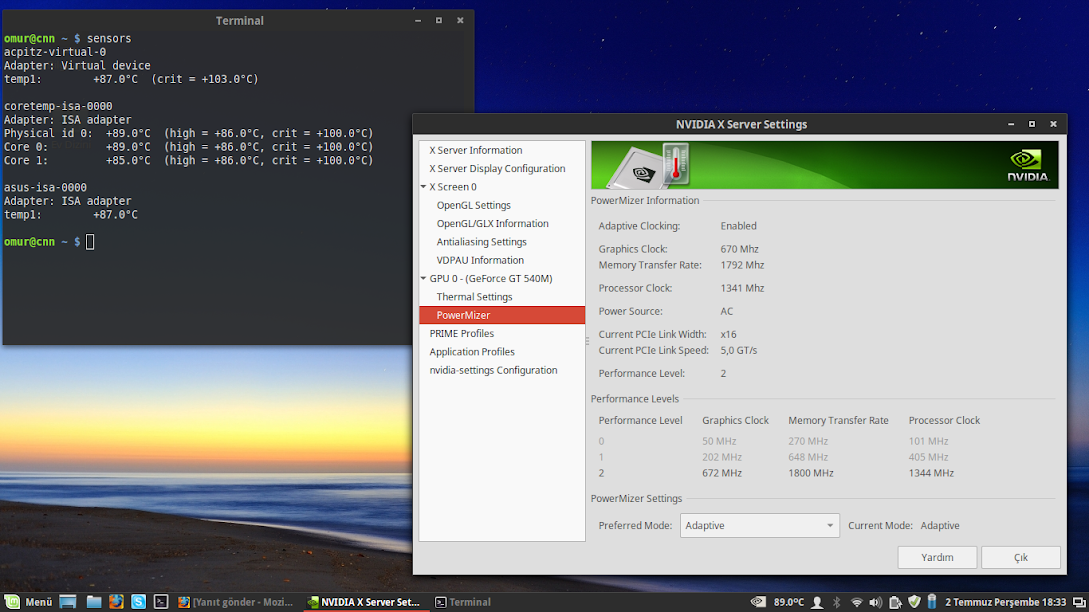
Task: Click the 50 MHz cell in level 0 row
Action: (x=719, y=441)
